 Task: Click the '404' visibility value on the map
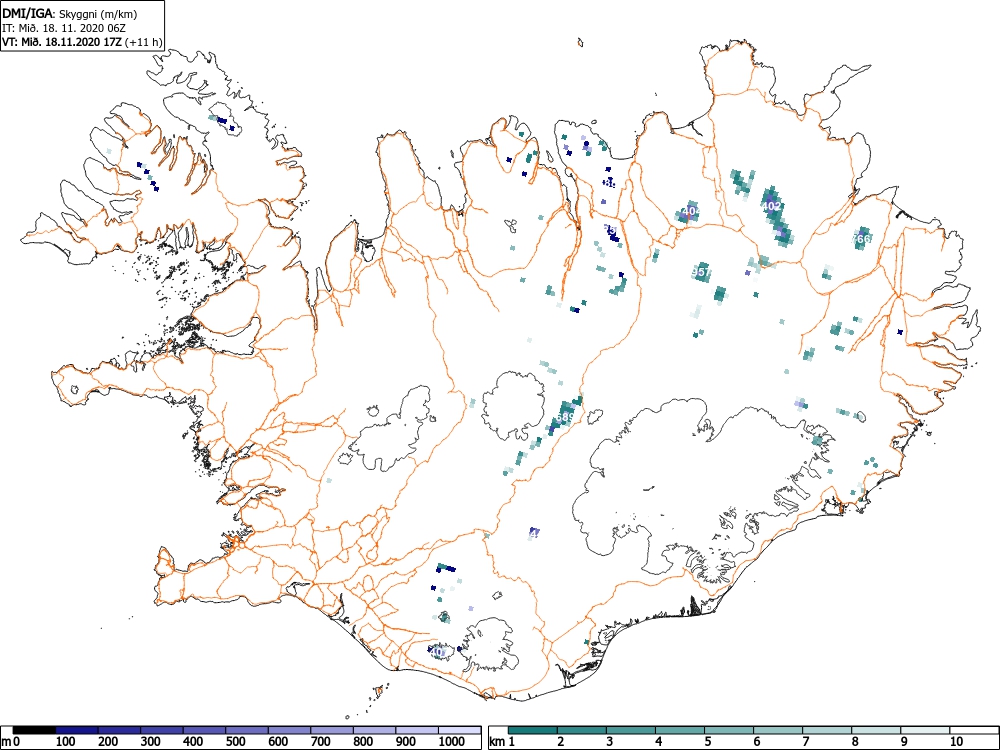tap(691, 211)
